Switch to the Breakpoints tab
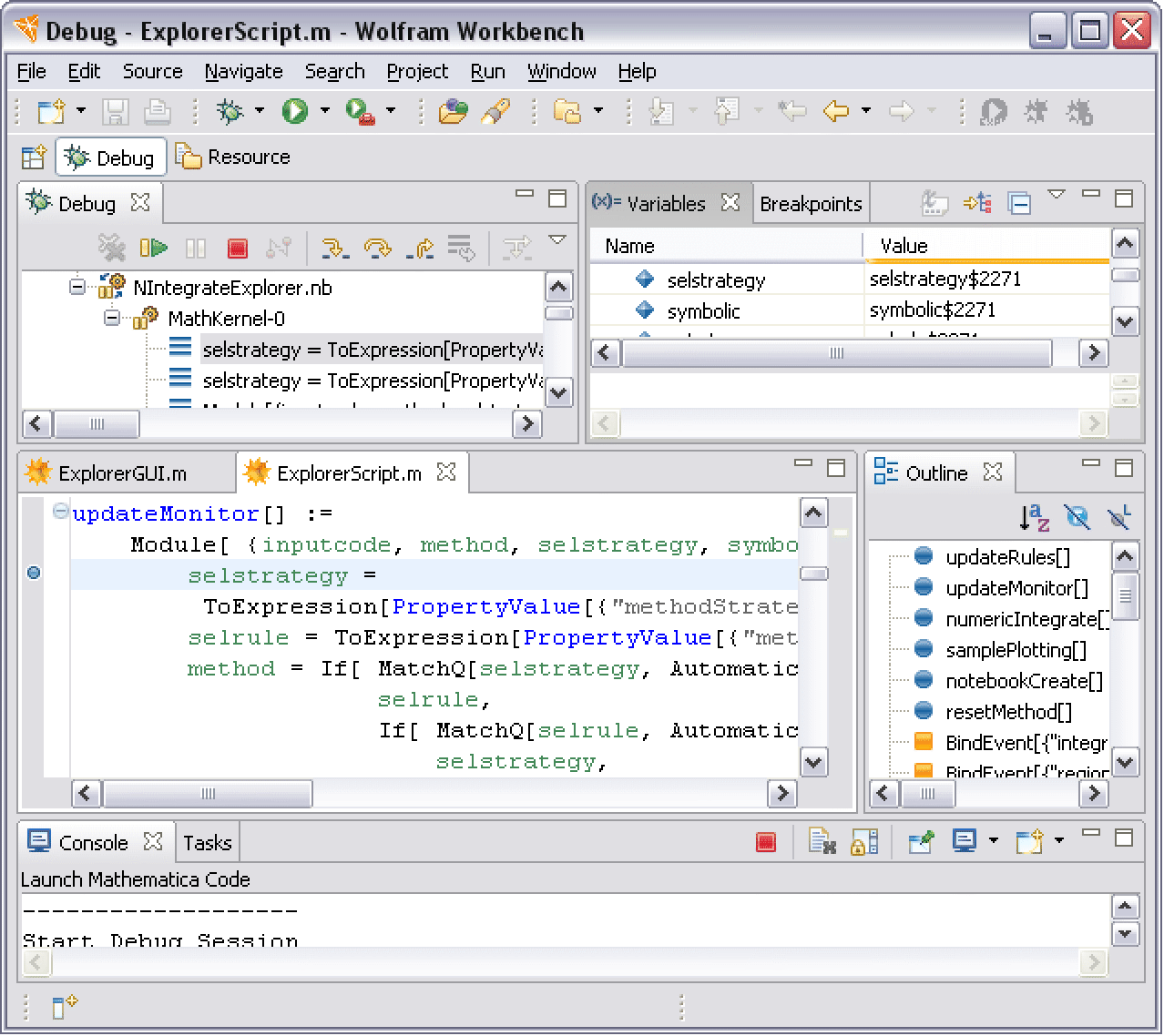Image resolution: width=1164 pixels, height=1036 pixels. (811, 204)
